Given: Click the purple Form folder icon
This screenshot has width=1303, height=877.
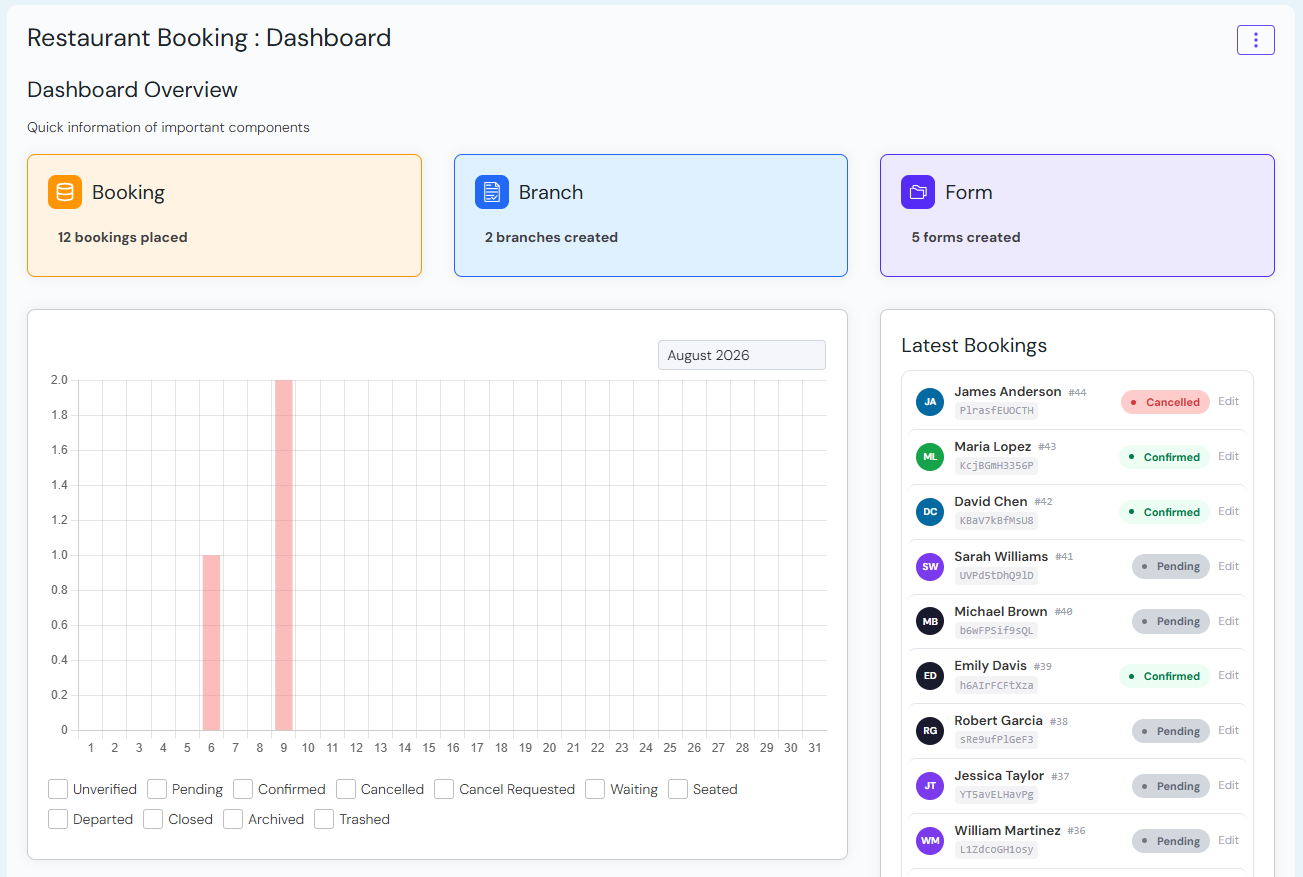Looking at the screenshot, I should [918, 192].
